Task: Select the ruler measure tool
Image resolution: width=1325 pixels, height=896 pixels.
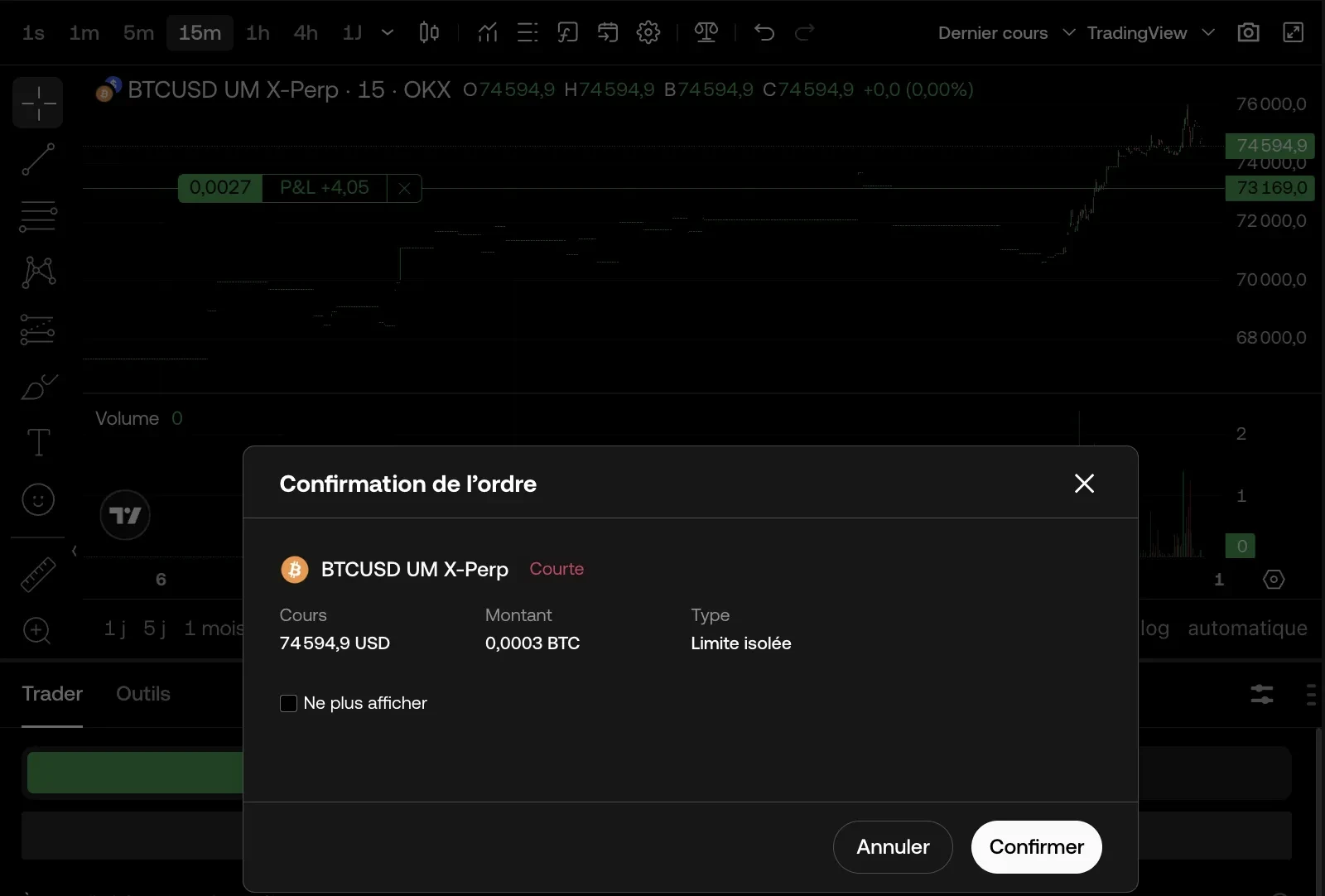Action: [x=38, y=575]
